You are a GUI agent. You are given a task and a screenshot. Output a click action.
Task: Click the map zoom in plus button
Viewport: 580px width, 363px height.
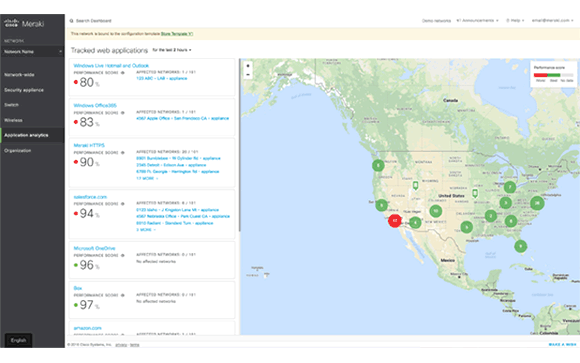248,66
